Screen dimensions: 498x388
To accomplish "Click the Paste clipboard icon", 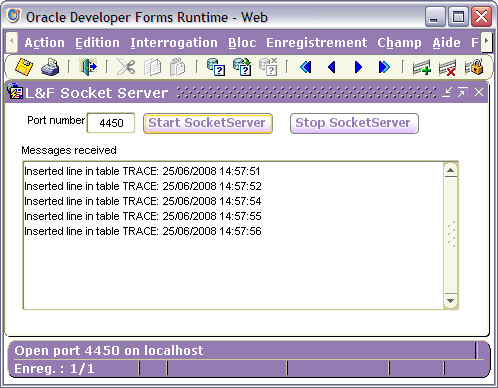I will point(177,67).
